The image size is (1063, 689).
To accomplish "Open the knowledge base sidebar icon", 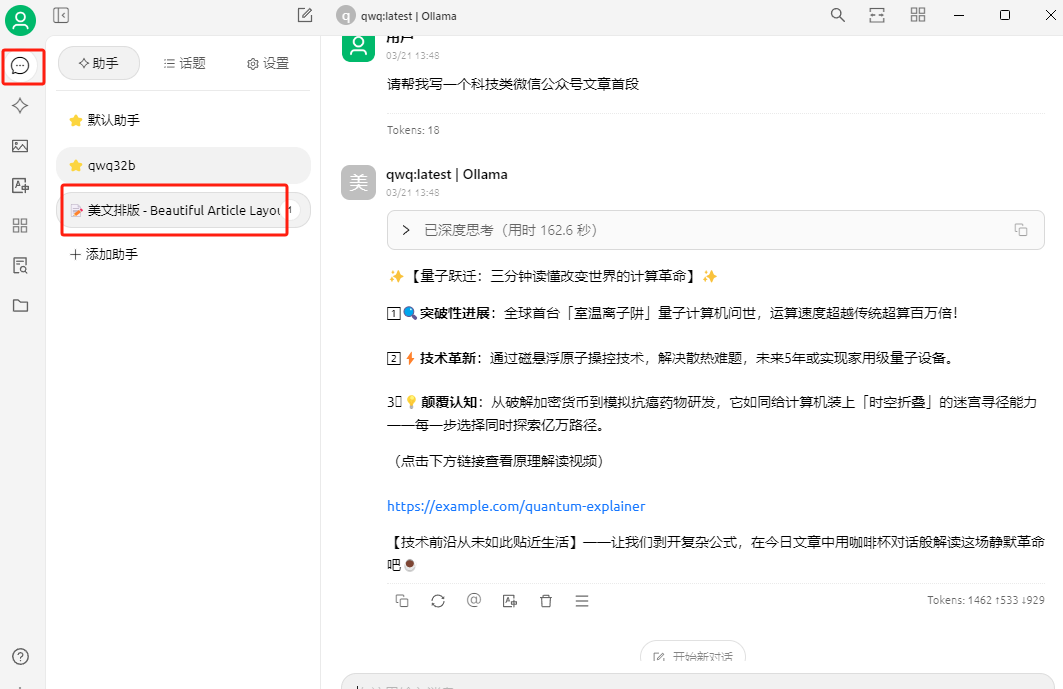I will click(20, 266).
